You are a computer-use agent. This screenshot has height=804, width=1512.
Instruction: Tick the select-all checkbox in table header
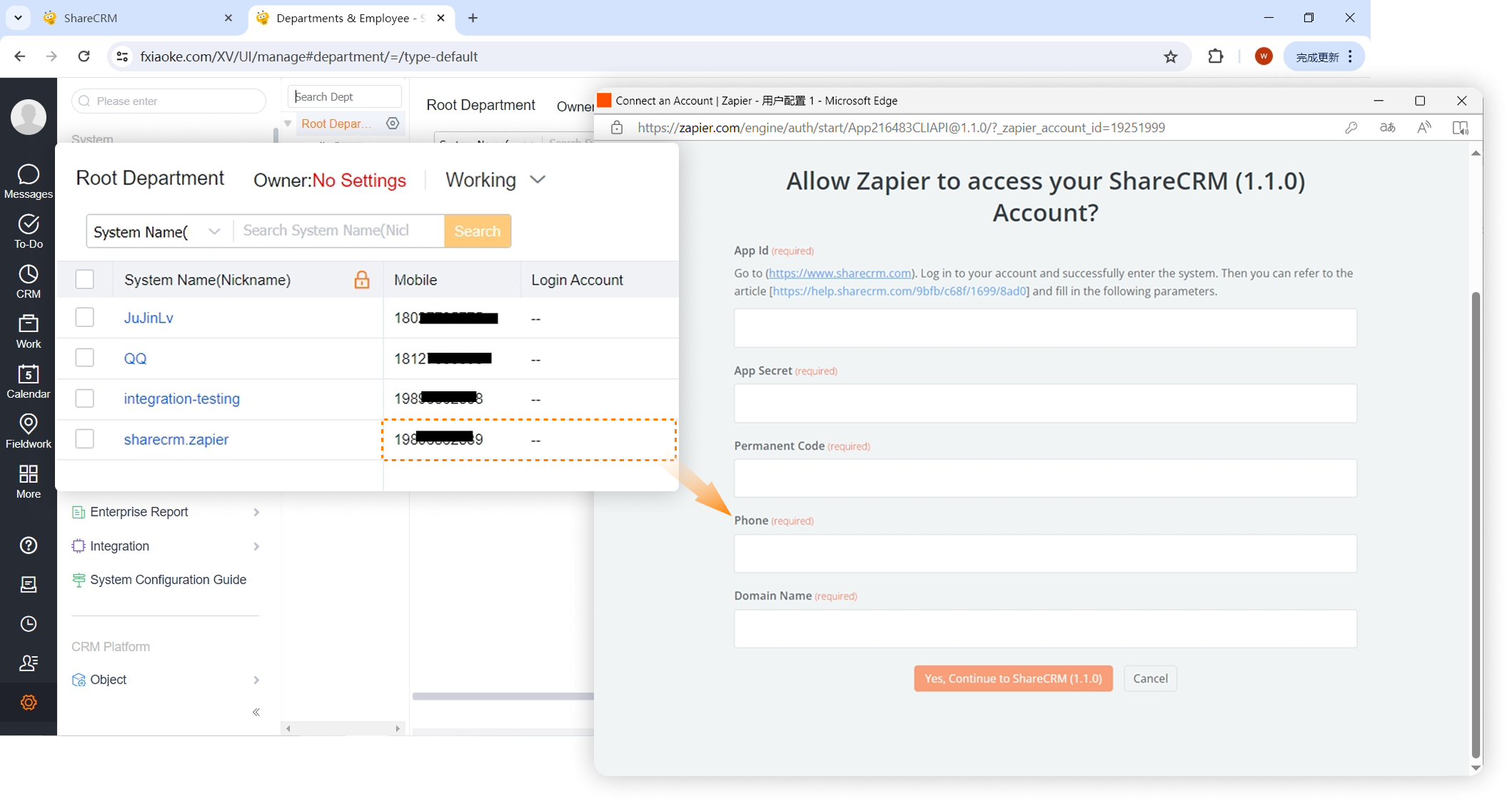point(85,279)
